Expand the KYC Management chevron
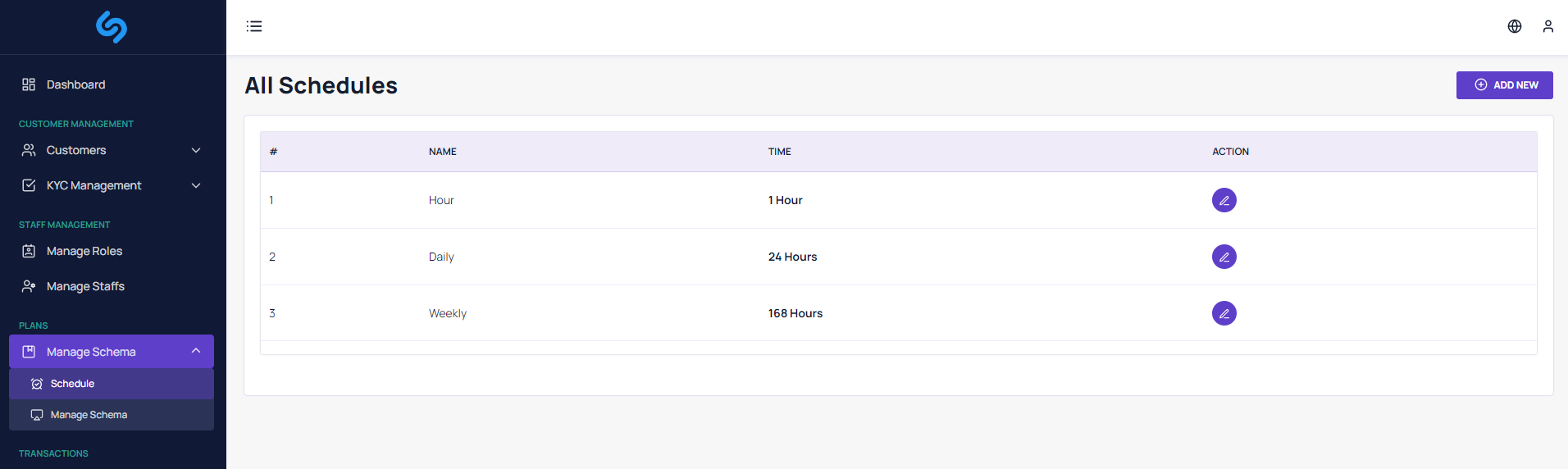 (x=196, y=185)
